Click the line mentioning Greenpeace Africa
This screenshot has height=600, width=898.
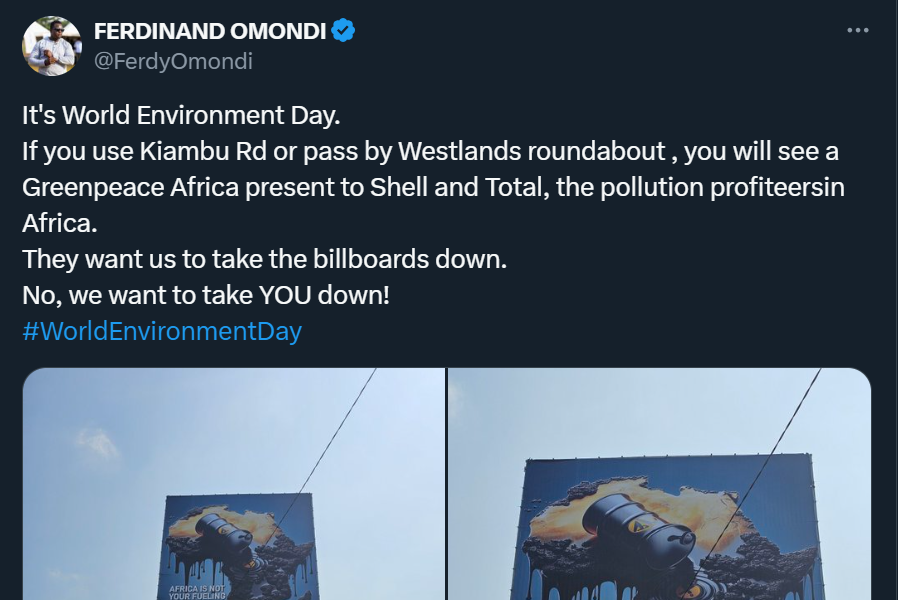pyautogui.click(x=434, y=187)
